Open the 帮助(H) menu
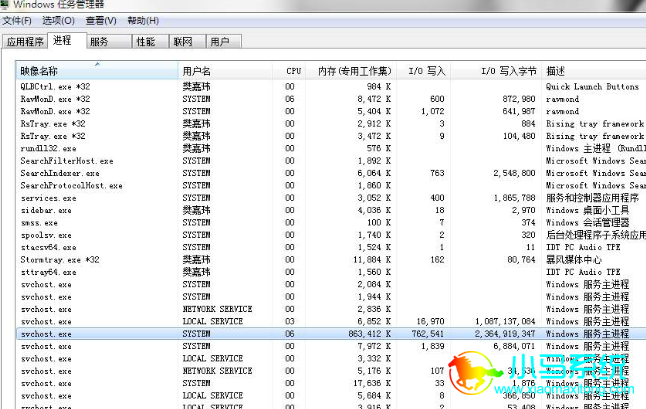Screen dimensions: 646x409 tap(143, 21)
